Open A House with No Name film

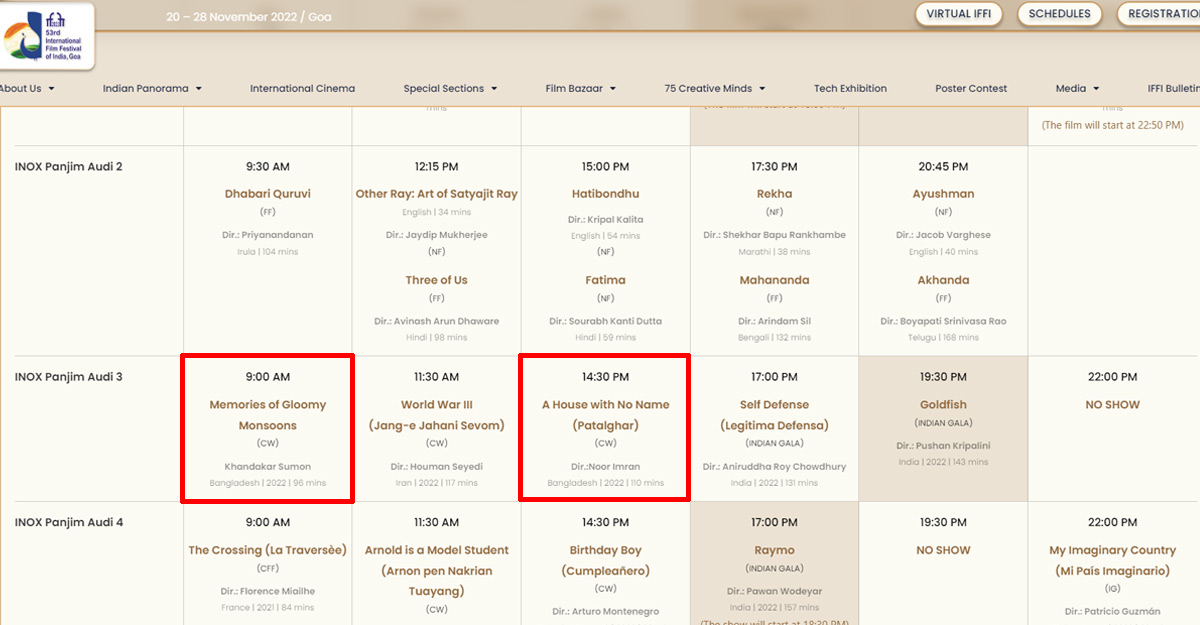[x=605, y=415]
